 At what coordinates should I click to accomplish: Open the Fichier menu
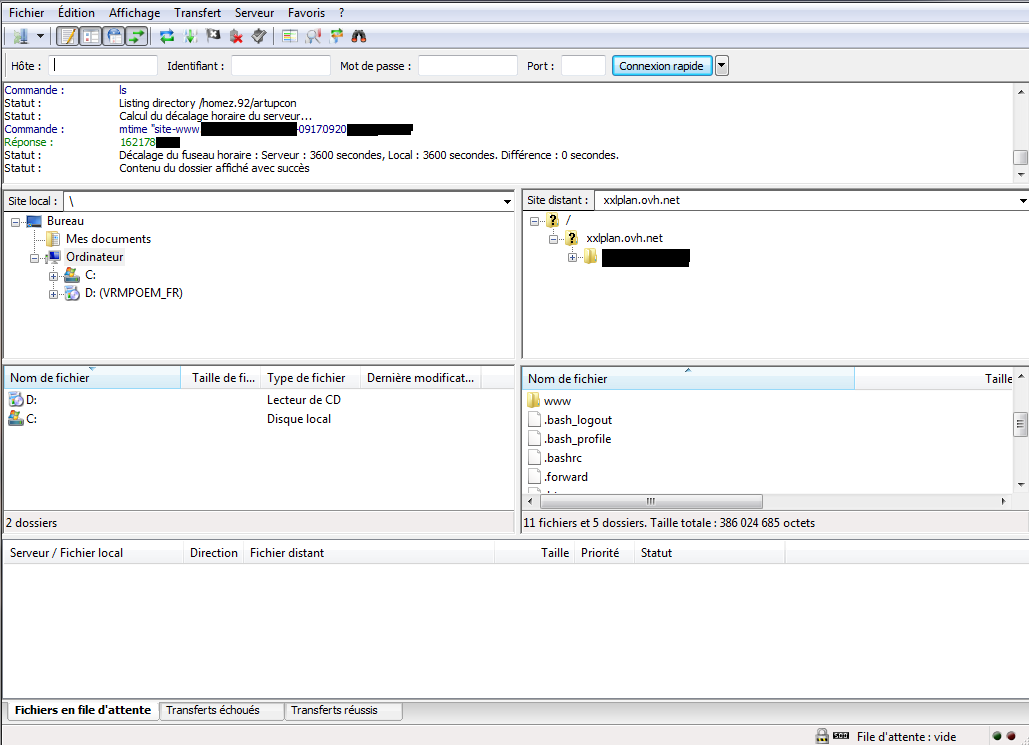click(27, 12)
